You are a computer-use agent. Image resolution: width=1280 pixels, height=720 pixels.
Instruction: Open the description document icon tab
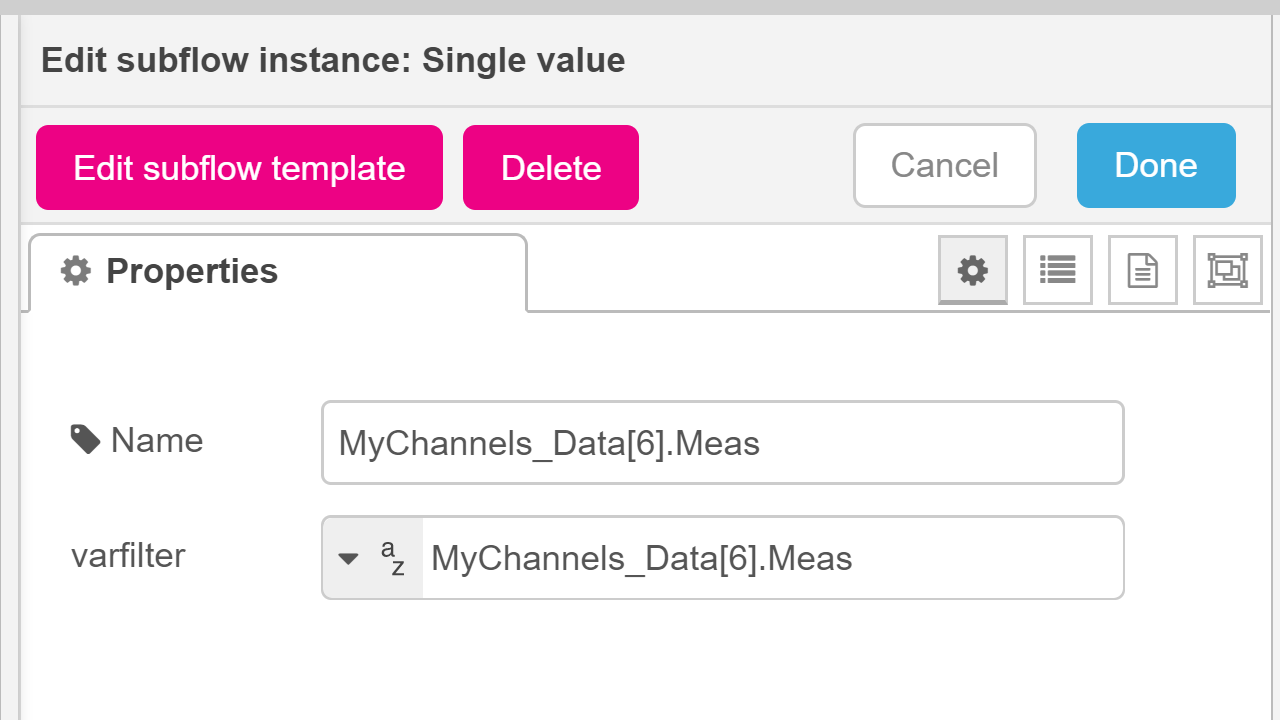pyautogui.click(x=1142, y=270)
